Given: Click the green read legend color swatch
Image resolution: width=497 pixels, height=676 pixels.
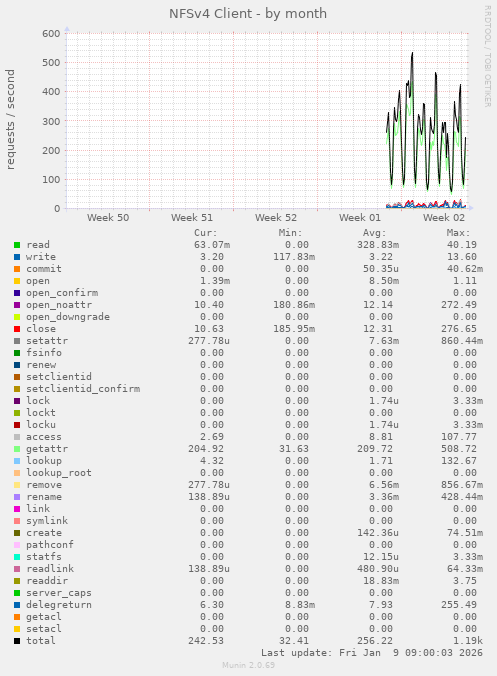Looking at the screenshot, I should (17, 245).
